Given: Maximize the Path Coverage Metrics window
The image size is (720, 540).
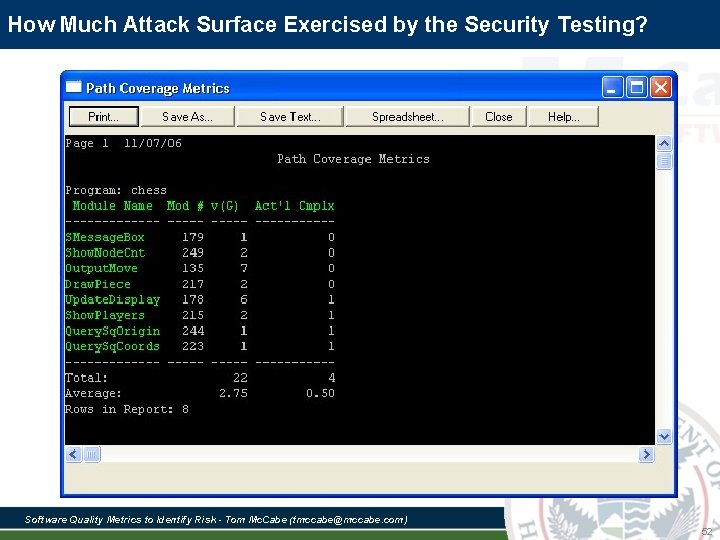Looking at the screenshot, I should [637, 87].
